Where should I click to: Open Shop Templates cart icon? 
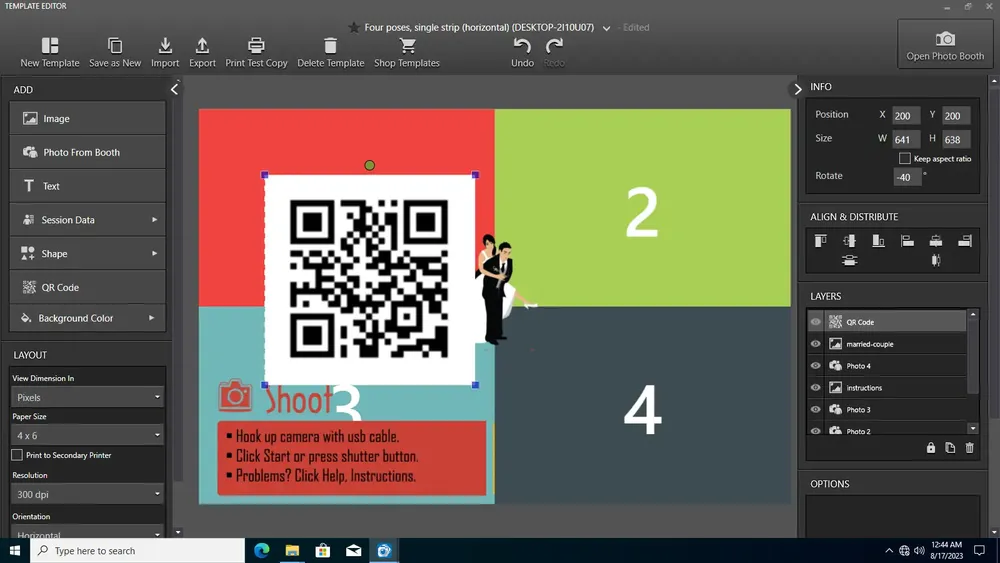(x=407, y=45)
